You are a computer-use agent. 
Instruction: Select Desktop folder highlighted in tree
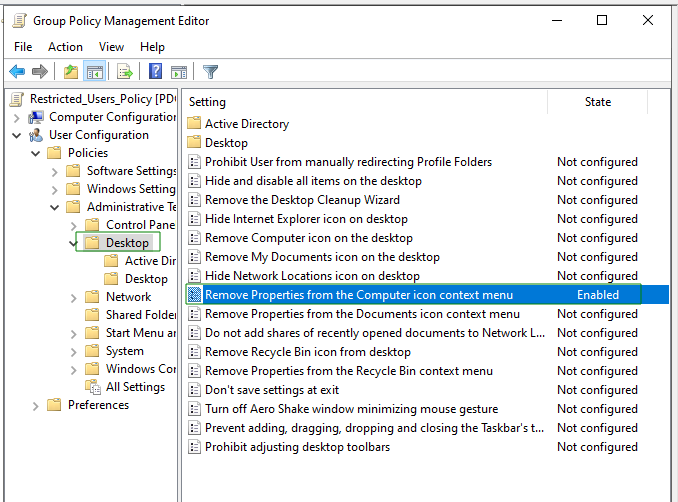pos(127,243)
